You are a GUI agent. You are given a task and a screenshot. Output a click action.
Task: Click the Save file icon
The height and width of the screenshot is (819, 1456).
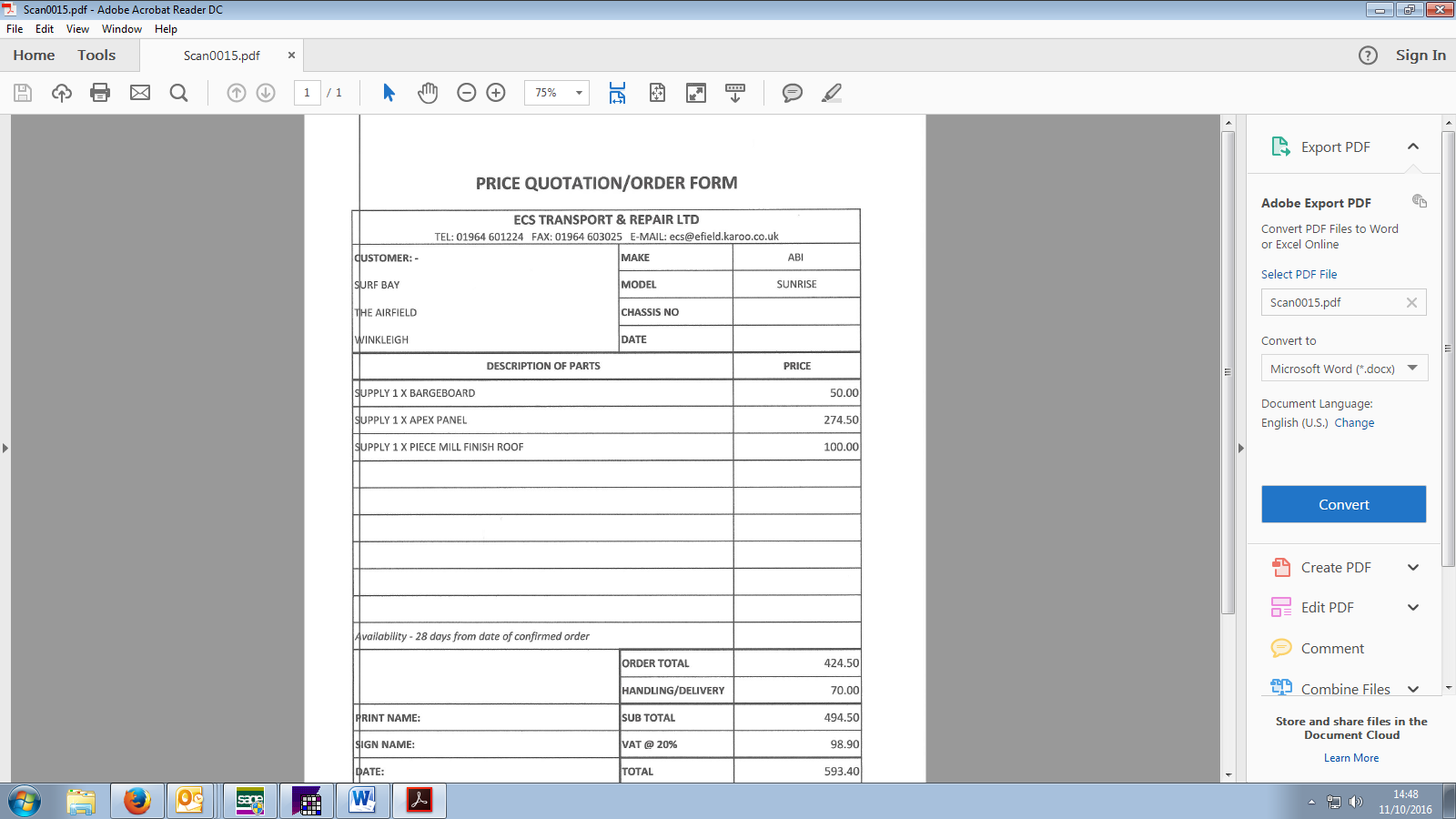pyautogui.click(x=23, y=93)
